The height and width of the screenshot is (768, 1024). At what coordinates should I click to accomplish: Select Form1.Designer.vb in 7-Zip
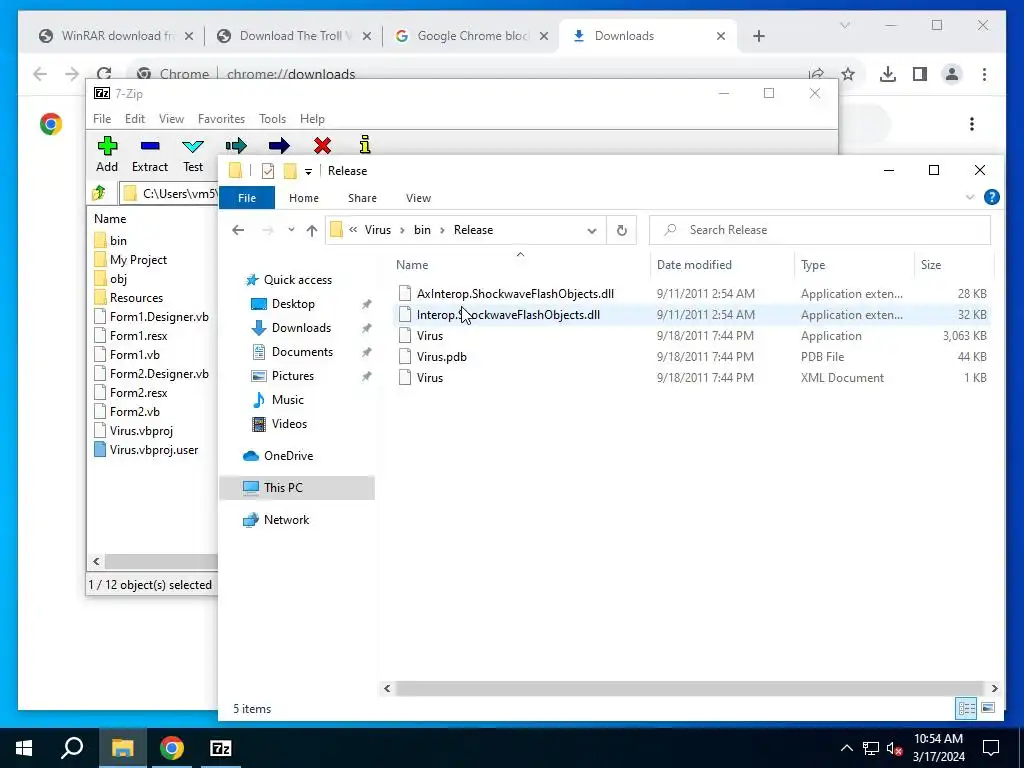(x=152, y=317)
